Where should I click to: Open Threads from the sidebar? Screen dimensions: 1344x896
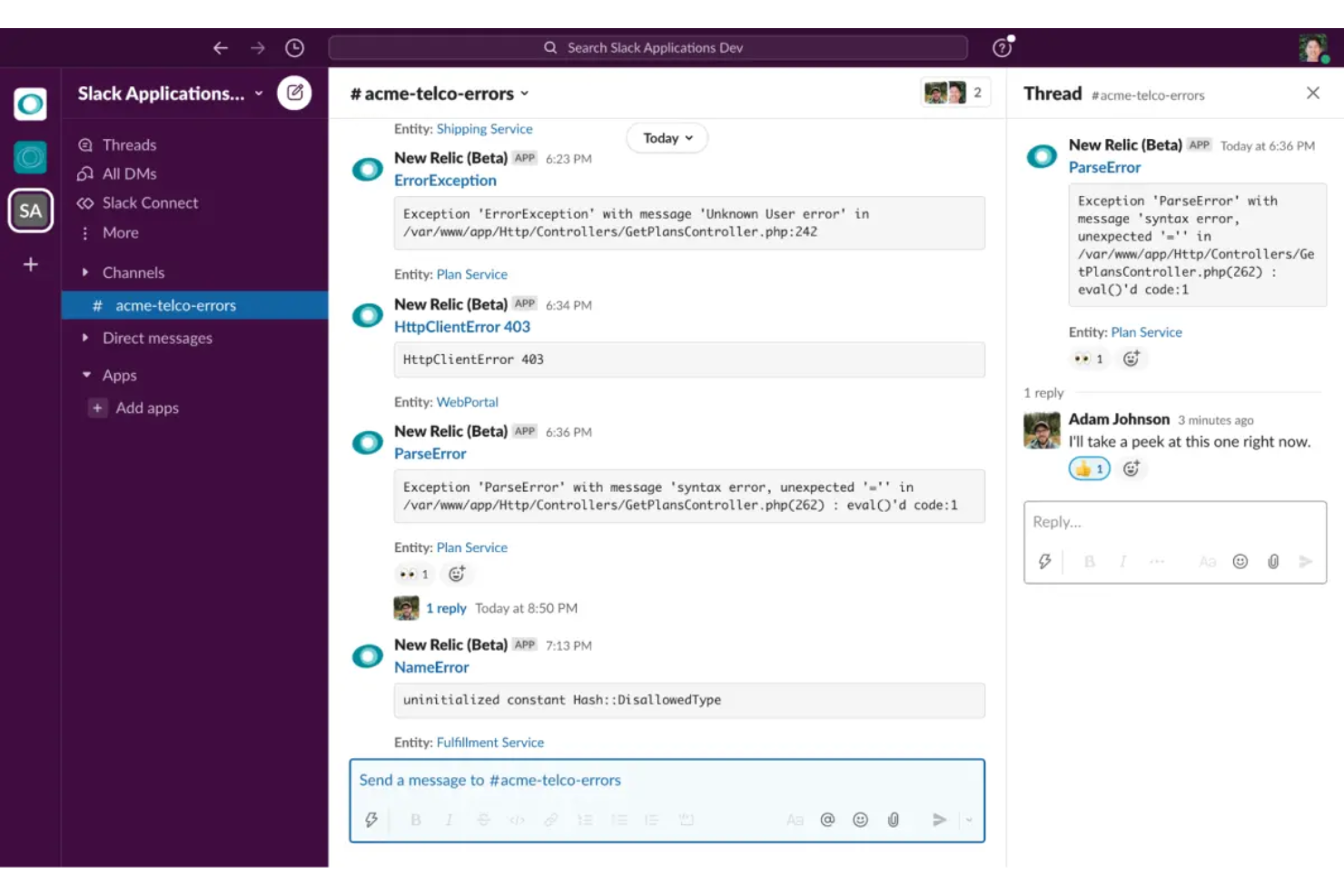(x=128, y=144)
